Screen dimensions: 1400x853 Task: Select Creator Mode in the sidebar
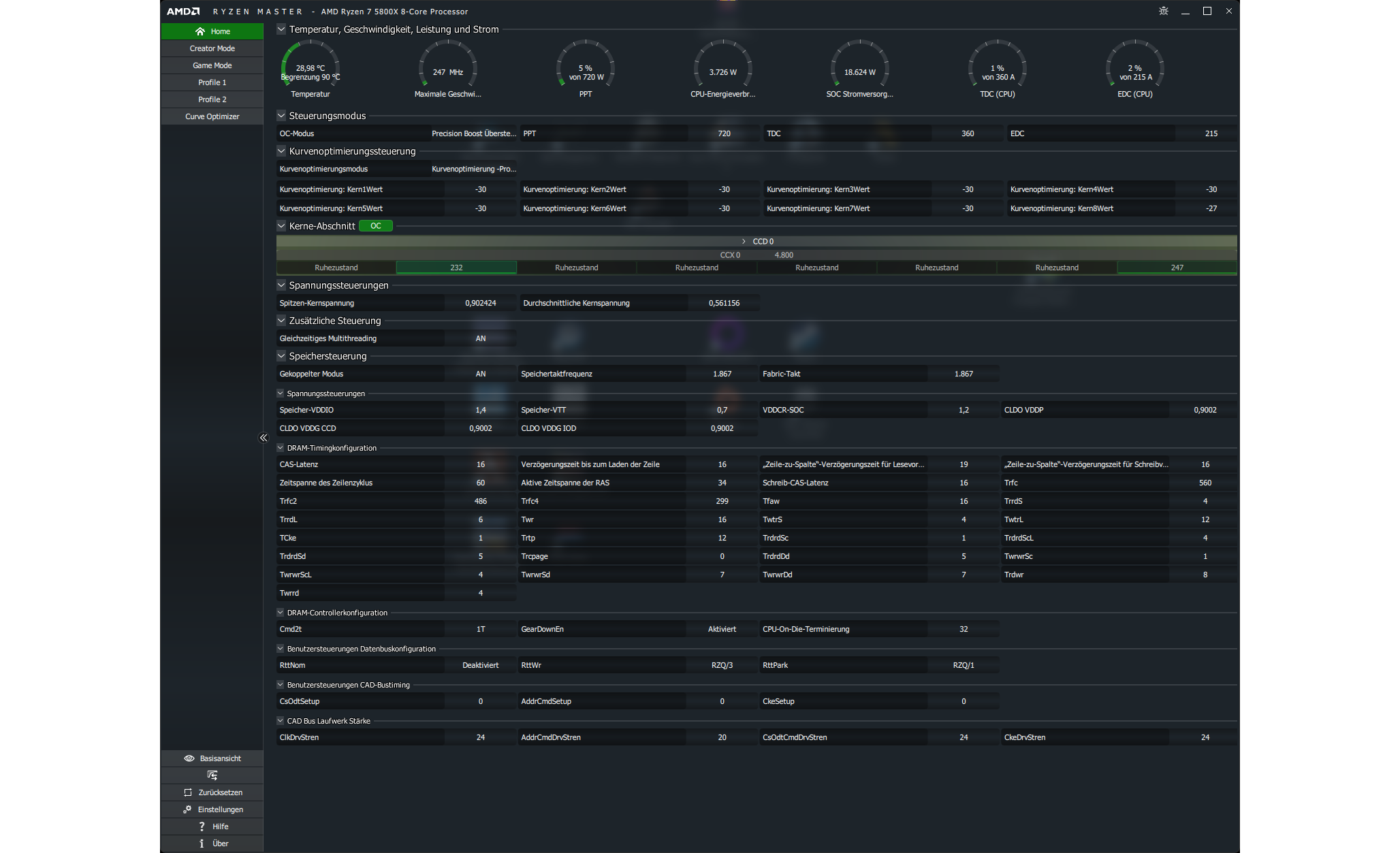(212, 48)
